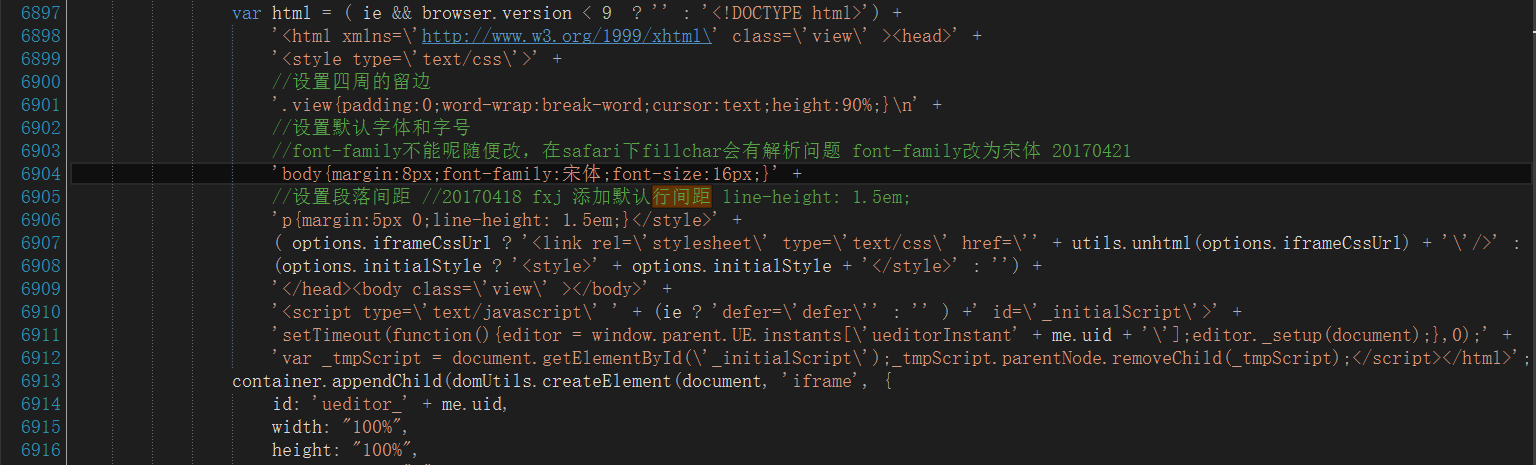1536x465 pixels.
Task: Click the height: "100%" property
Action: (x=344, y=450)
